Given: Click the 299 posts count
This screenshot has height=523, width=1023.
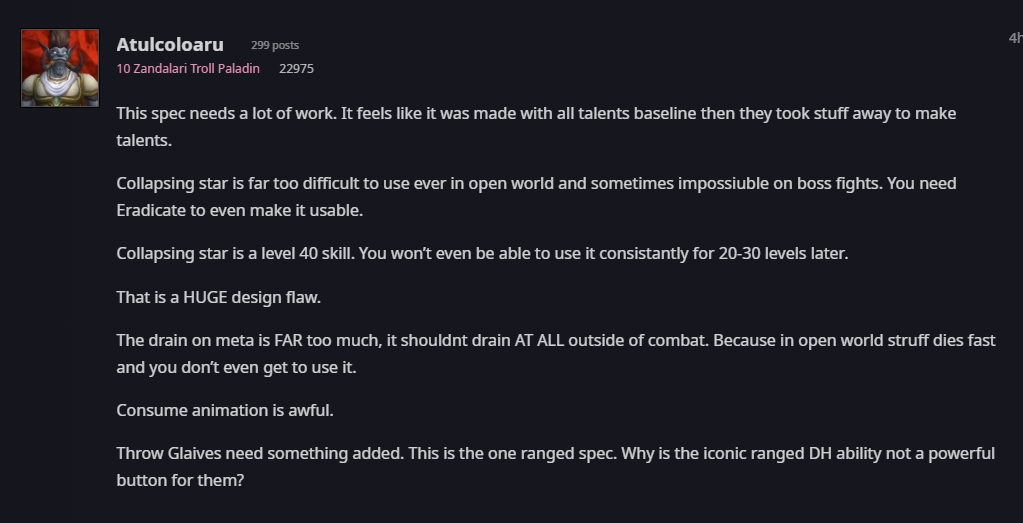Looking at the screenshot, I should 275,46.
